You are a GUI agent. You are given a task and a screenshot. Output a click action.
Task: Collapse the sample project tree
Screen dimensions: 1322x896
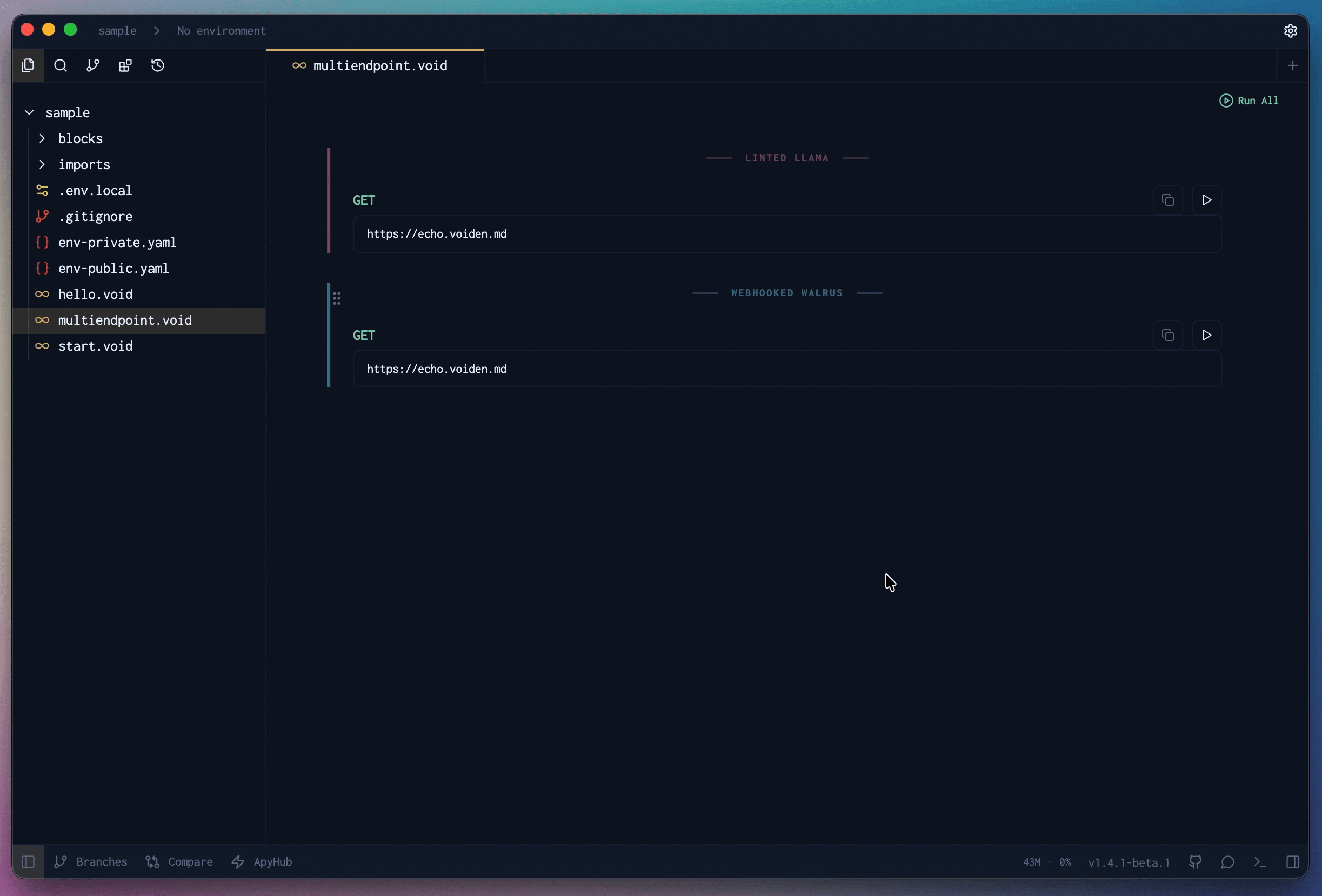(x=29, y=112)
